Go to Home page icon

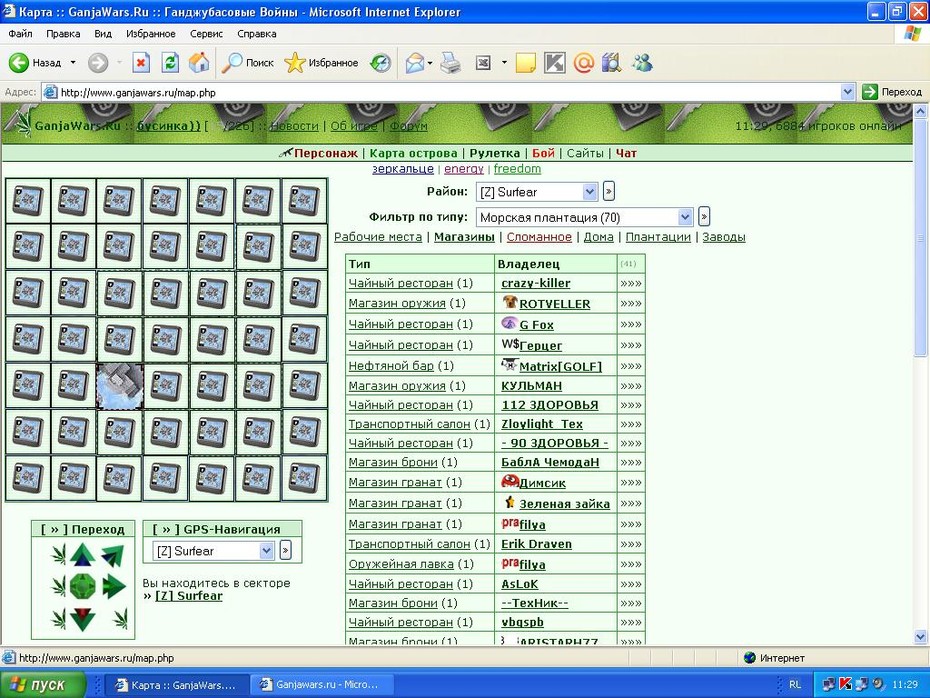pyautogui.click(x=199, y=62)
